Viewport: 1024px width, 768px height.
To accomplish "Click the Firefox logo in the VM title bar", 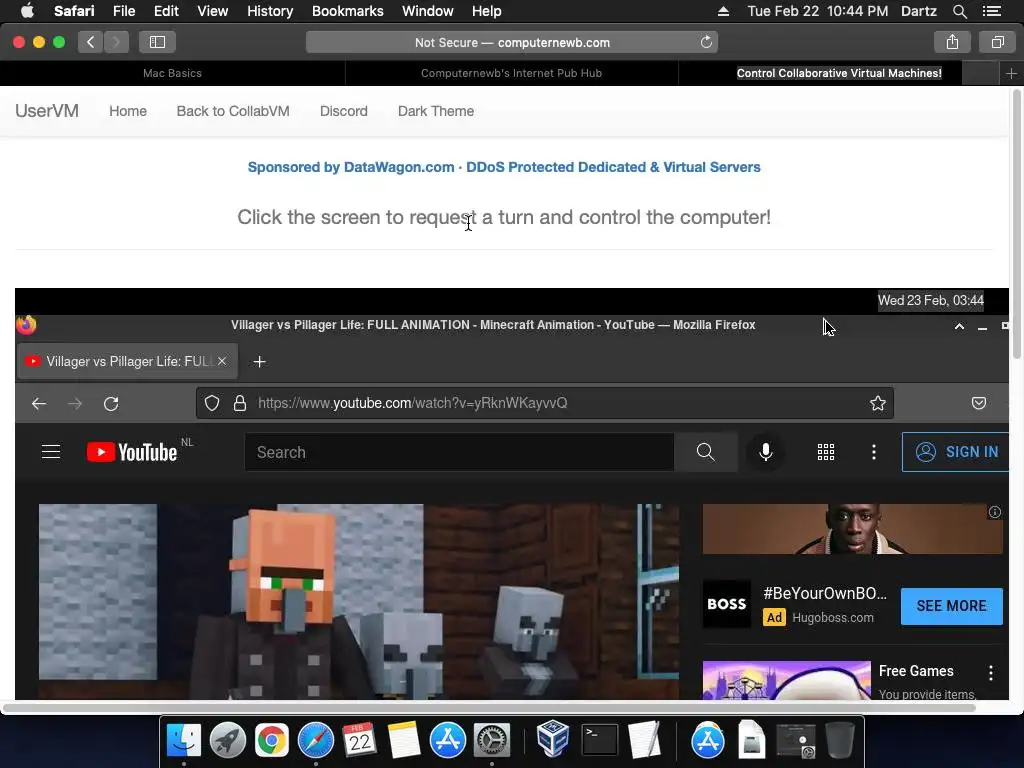I will pyautogui.click(x=26, y=325).
